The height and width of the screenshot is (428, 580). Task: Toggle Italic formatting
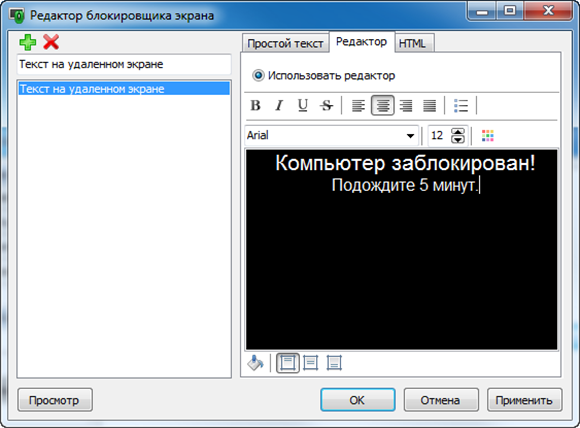tap(279, 106)
